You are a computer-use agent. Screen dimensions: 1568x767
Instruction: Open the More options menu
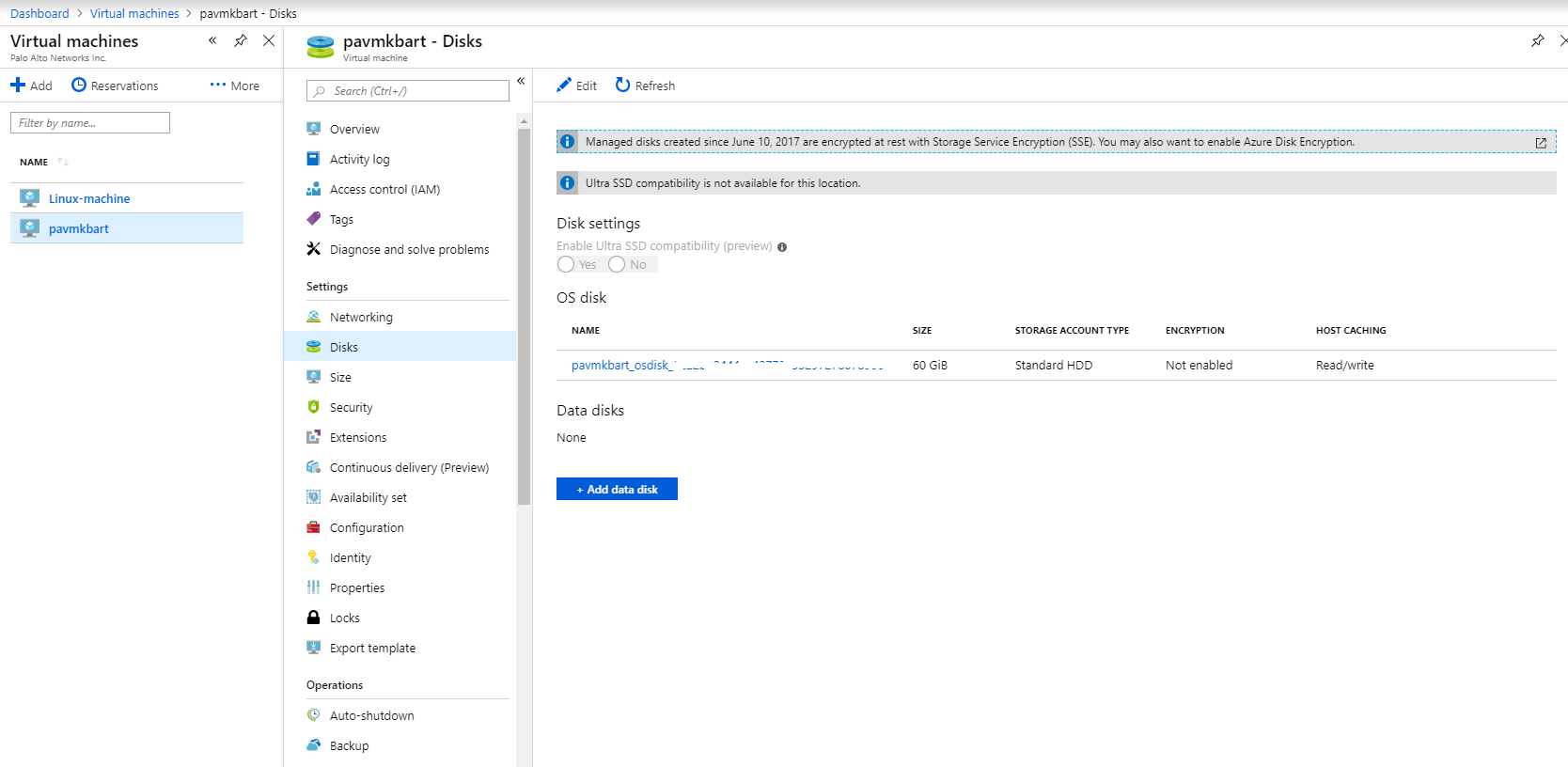pyautogui.click(x=234, y=86)
